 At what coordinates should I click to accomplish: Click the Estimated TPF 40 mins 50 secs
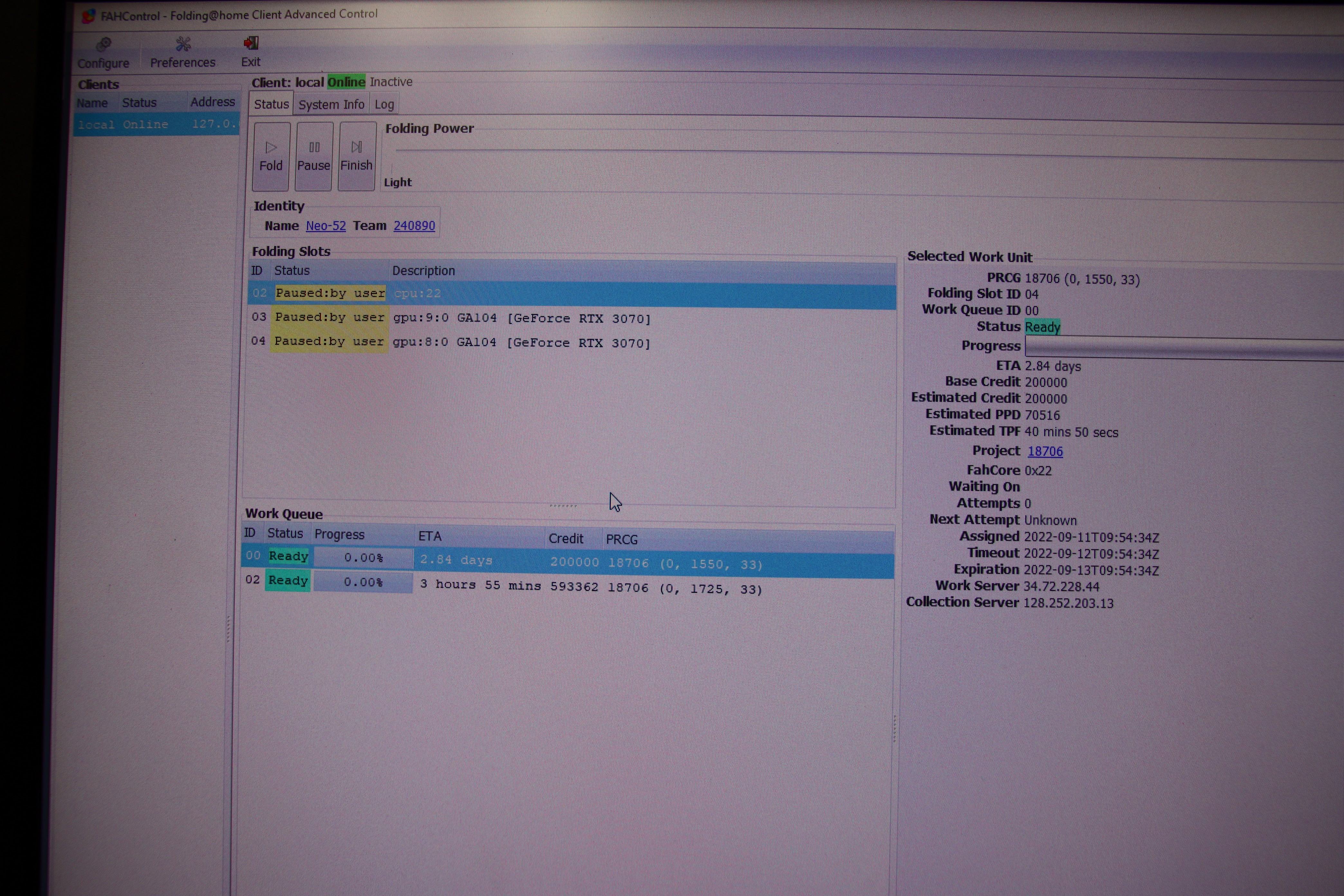(1071, 432)
